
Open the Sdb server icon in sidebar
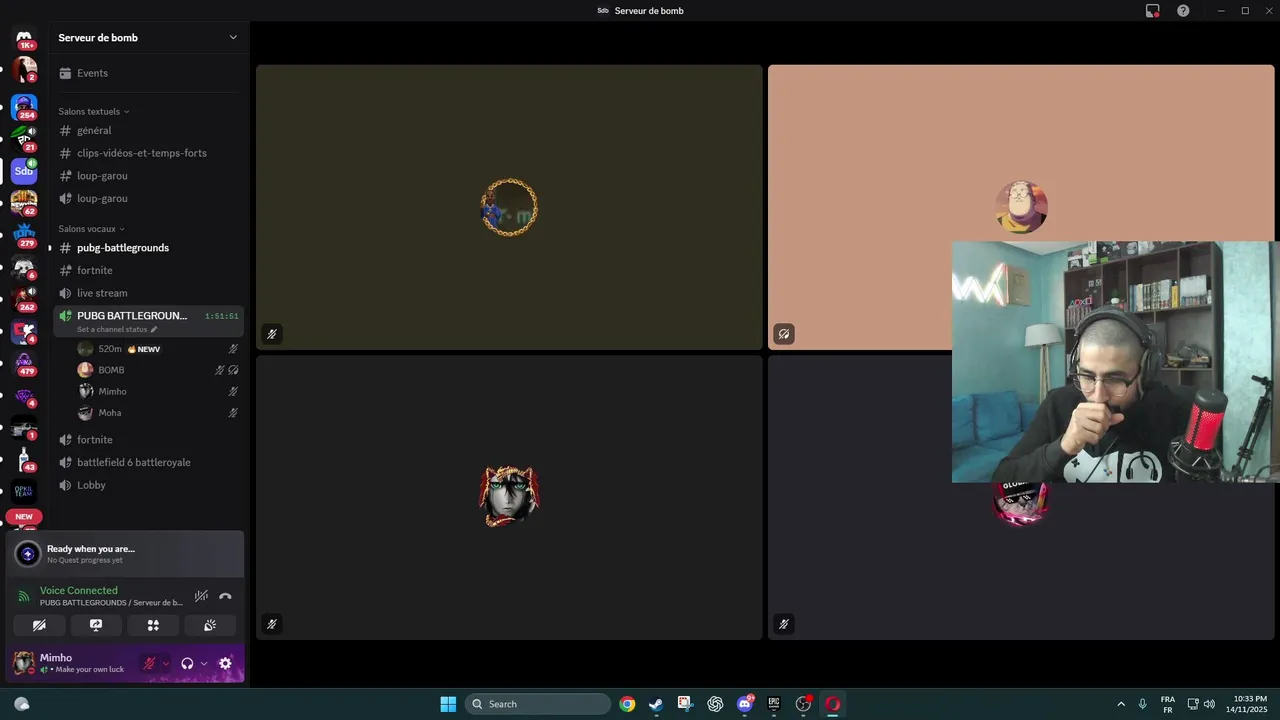coord(24,171)
